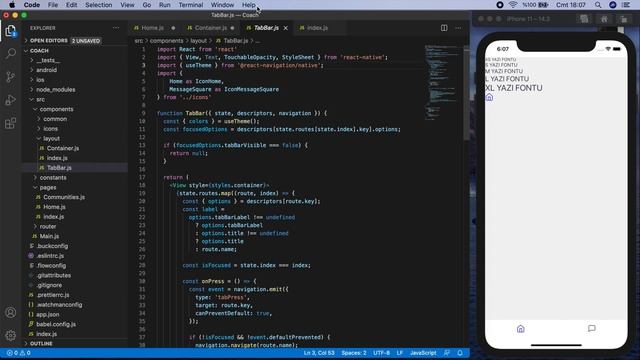The image size is (640, 360).
Task: Open the Search view in activity bar
Action: point(11,53)
